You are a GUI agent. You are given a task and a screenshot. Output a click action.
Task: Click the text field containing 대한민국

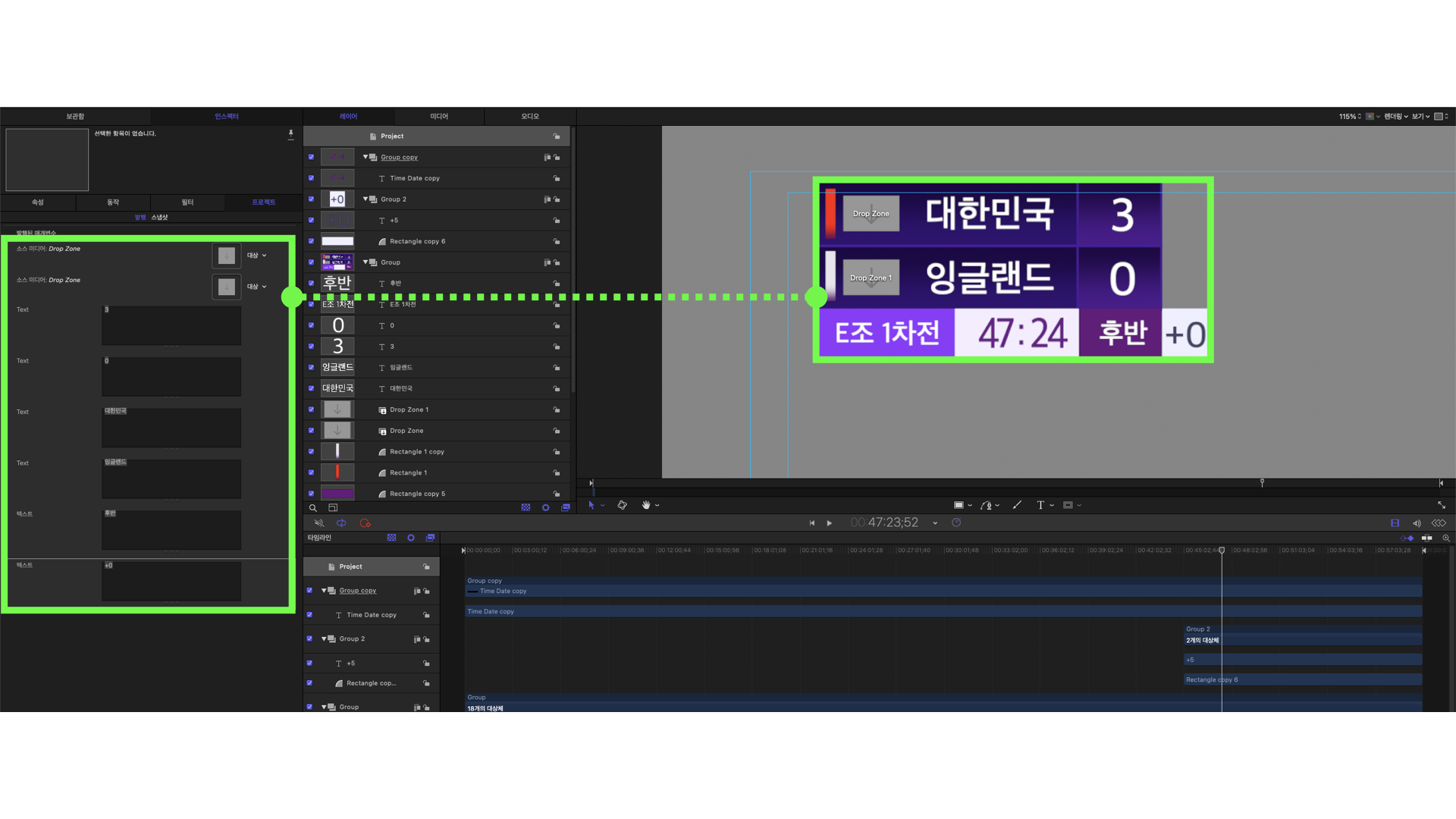[171, 428]
